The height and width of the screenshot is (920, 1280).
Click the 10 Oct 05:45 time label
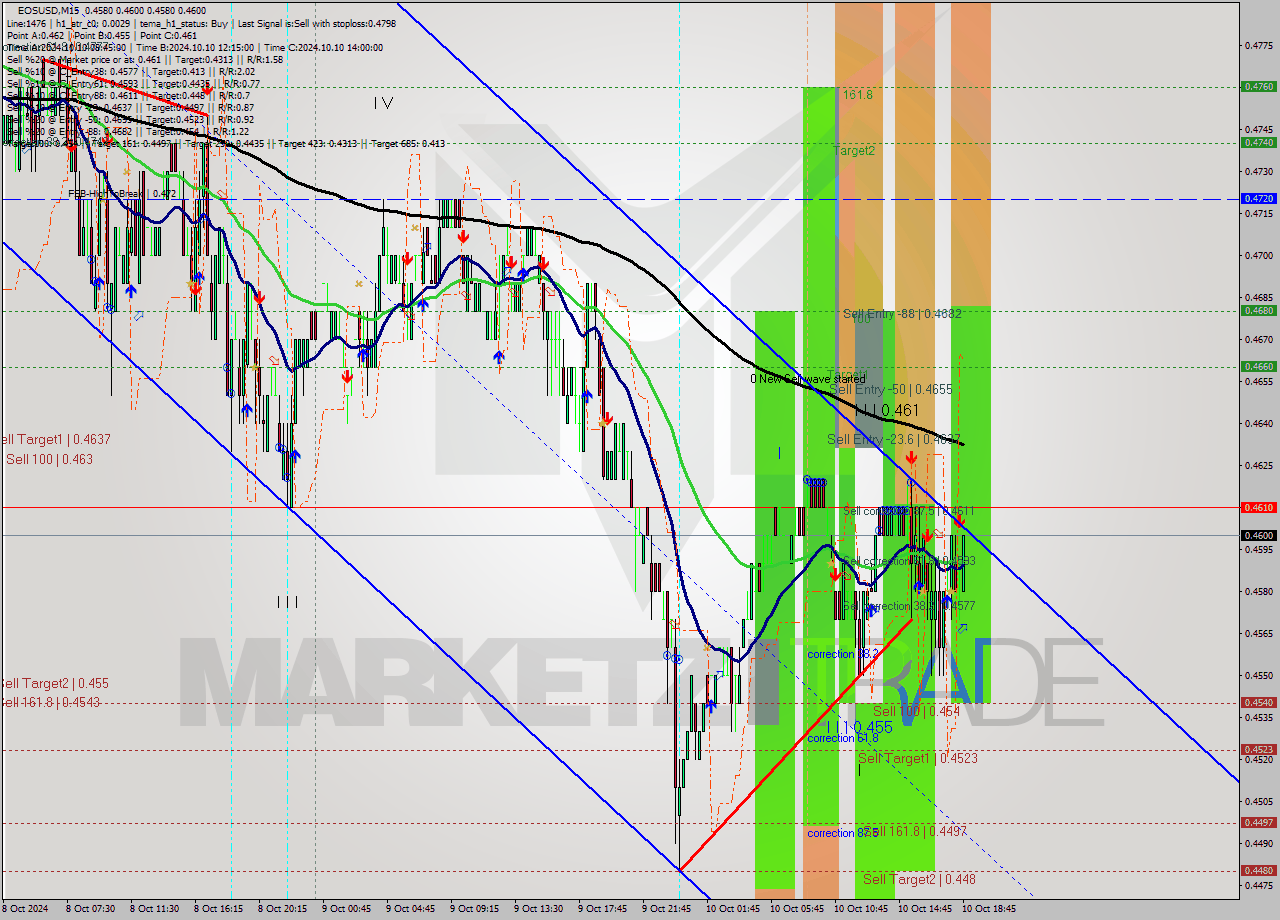pos(798,909)
